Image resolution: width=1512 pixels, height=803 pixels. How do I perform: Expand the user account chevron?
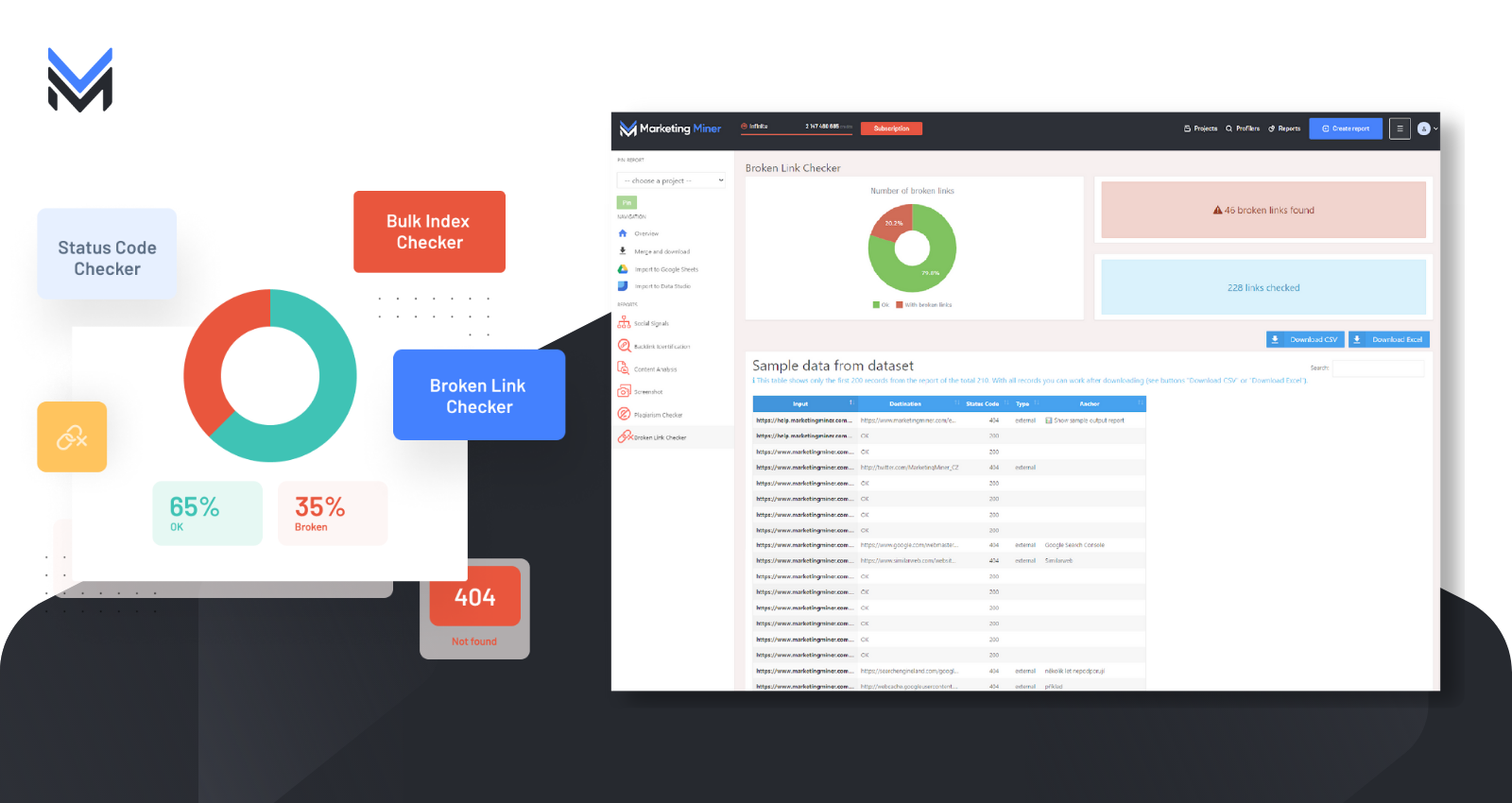pos(1435,128)
